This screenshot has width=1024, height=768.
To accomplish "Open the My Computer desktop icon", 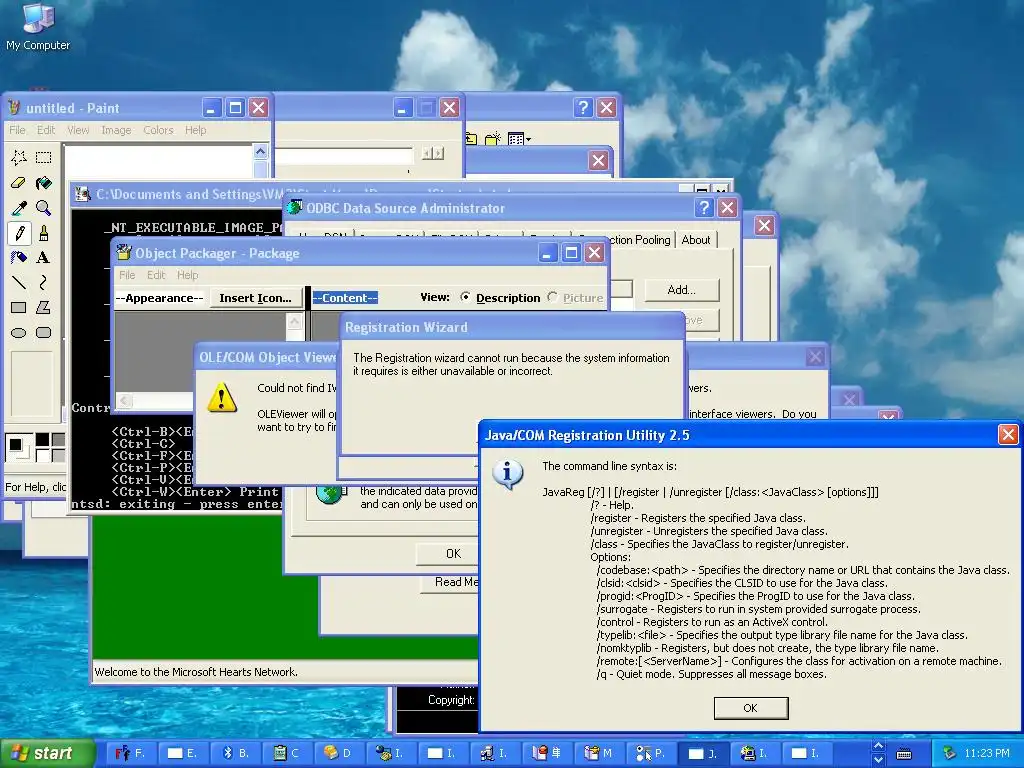I will (x=38, y=26).
